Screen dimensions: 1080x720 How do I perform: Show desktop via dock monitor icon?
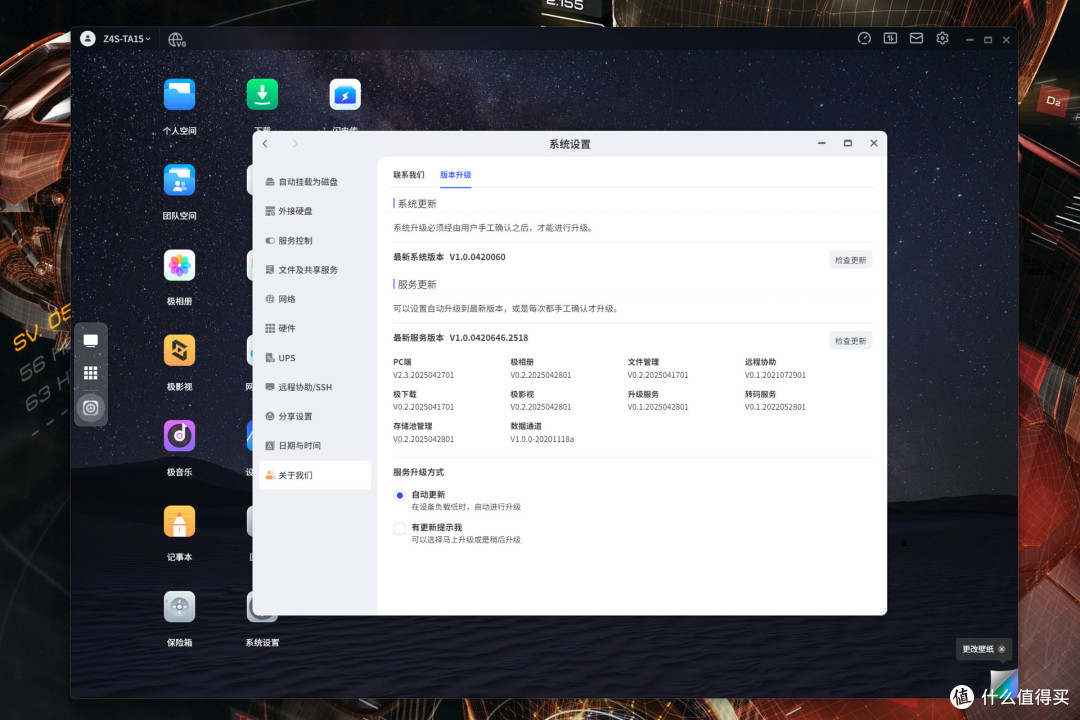90,340
